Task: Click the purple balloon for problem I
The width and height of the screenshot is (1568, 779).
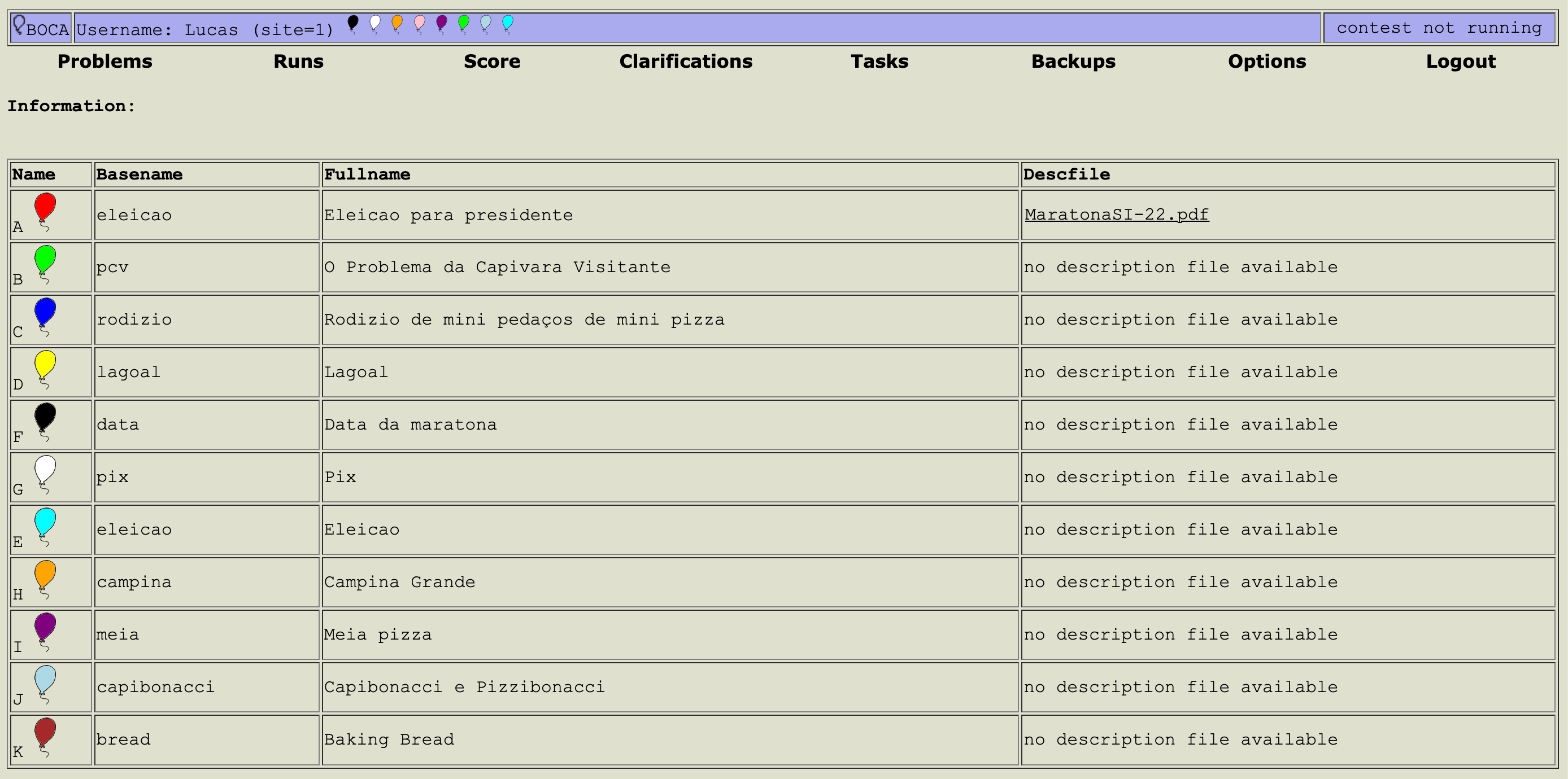Action: click(x=45, y=632)
